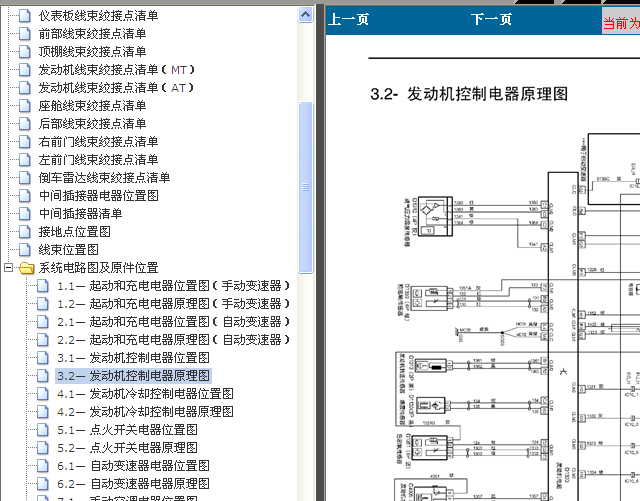Open 6.1 自动变速器电器位置图
Viewport: 640px width, 501px height.
pos(133,465)
